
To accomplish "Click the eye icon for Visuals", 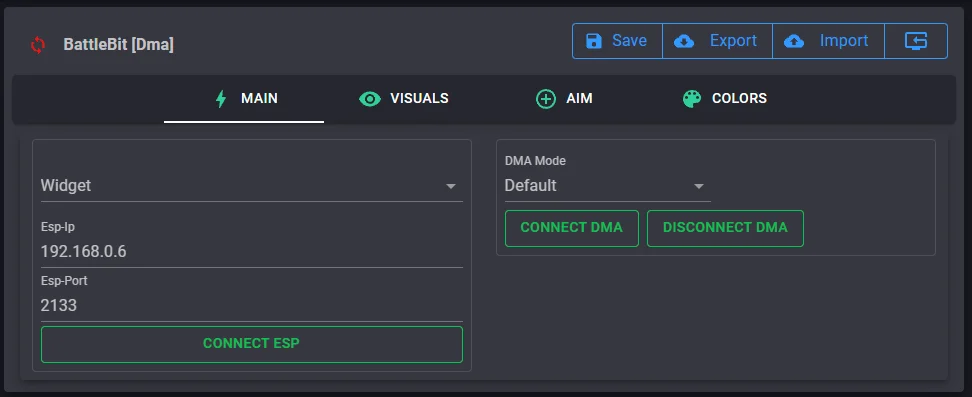I will (369, 99).
